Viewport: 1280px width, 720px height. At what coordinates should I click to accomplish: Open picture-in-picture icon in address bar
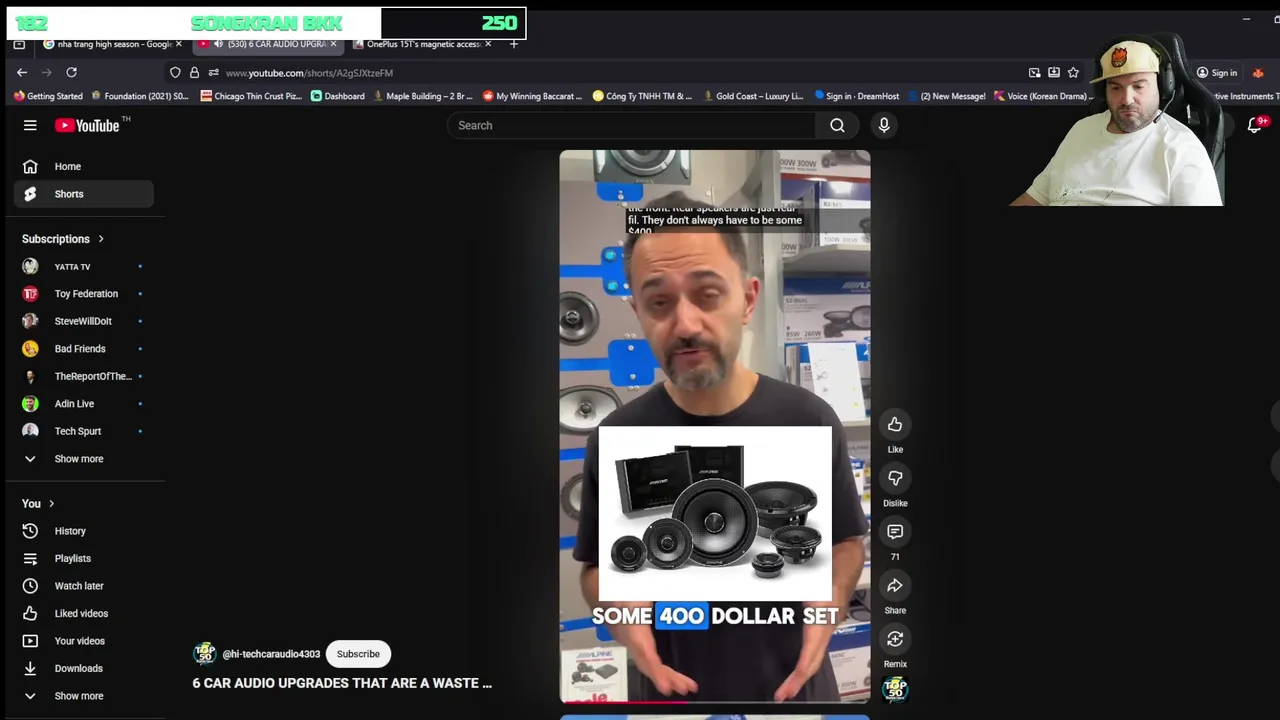pyautogui.click(x=1034, y=72)
